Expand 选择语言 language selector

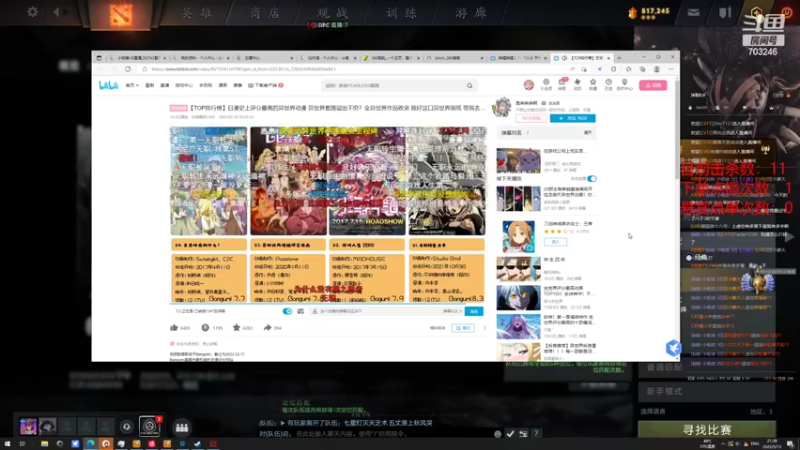(x=653, y=411)
